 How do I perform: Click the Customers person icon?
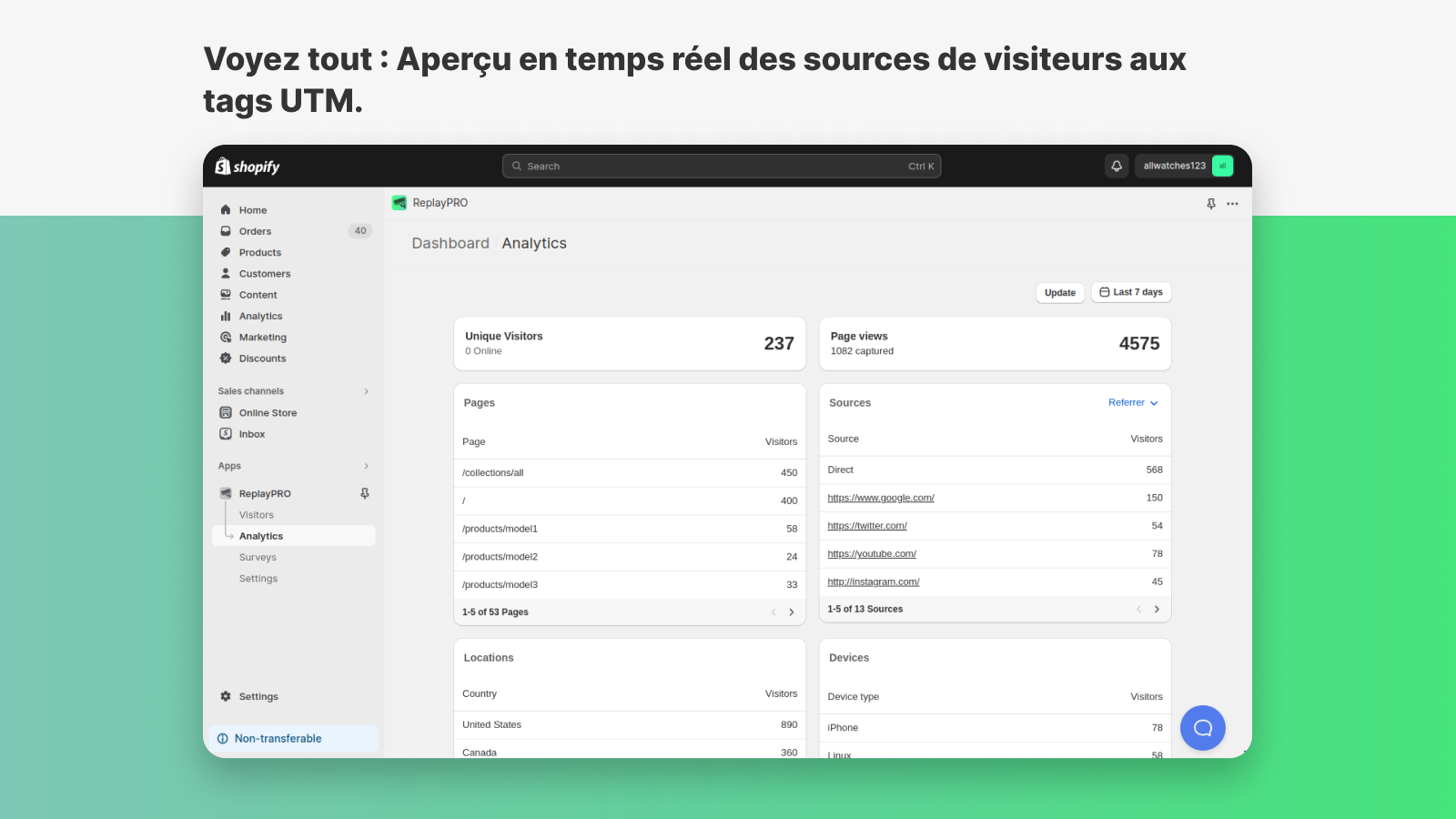[x=226, y=273]
